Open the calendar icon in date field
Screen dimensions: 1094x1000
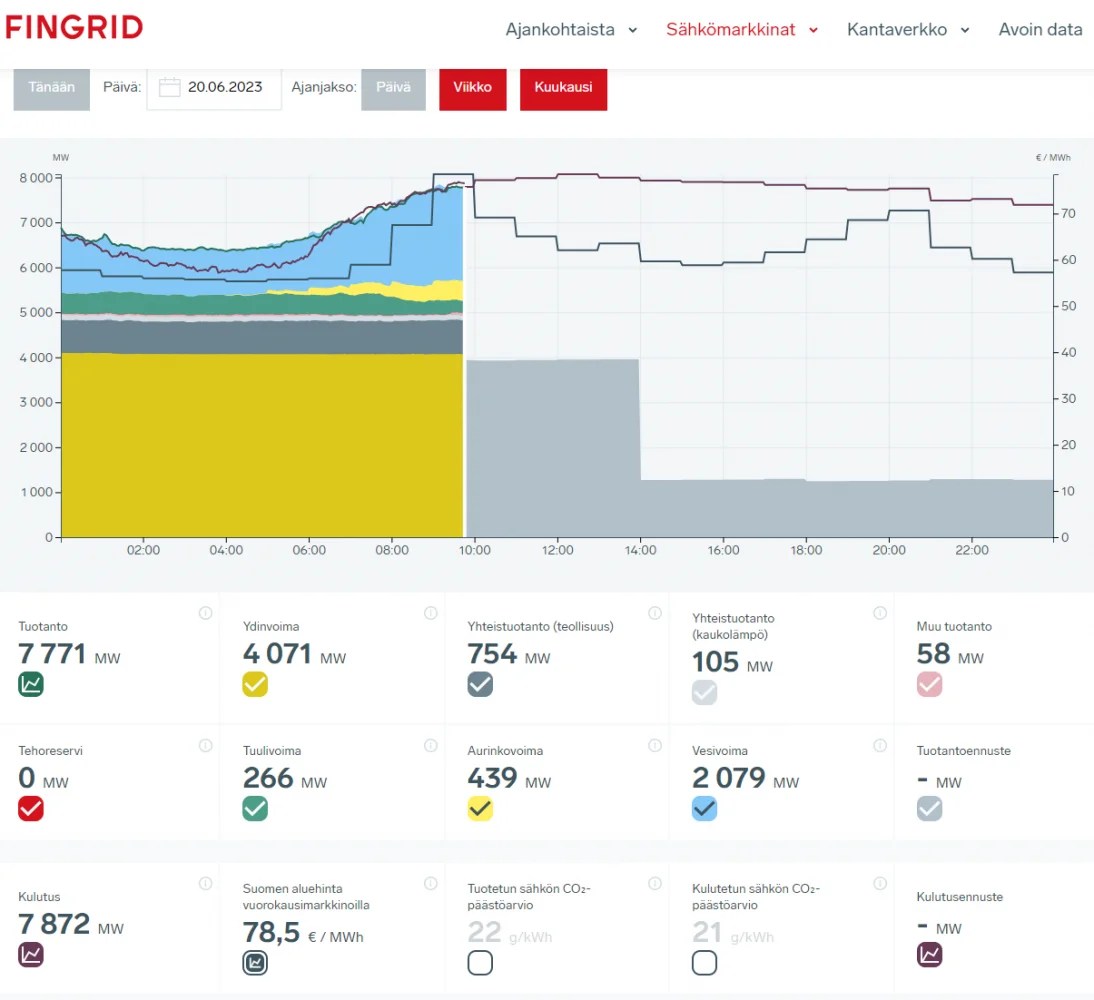169,87
